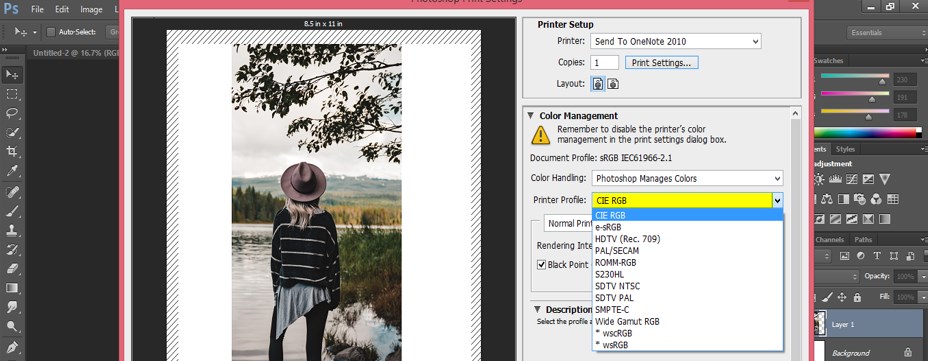Add a Photo Filter adjustment

point(861,199)
